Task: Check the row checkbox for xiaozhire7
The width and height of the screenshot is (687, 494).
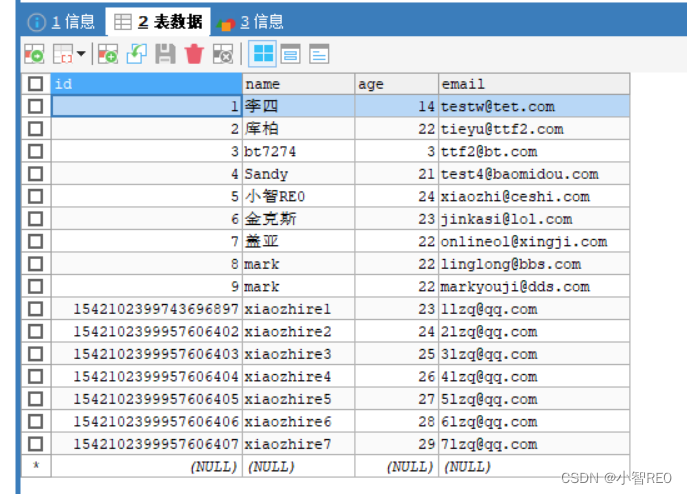Action: tap(35, 444)
